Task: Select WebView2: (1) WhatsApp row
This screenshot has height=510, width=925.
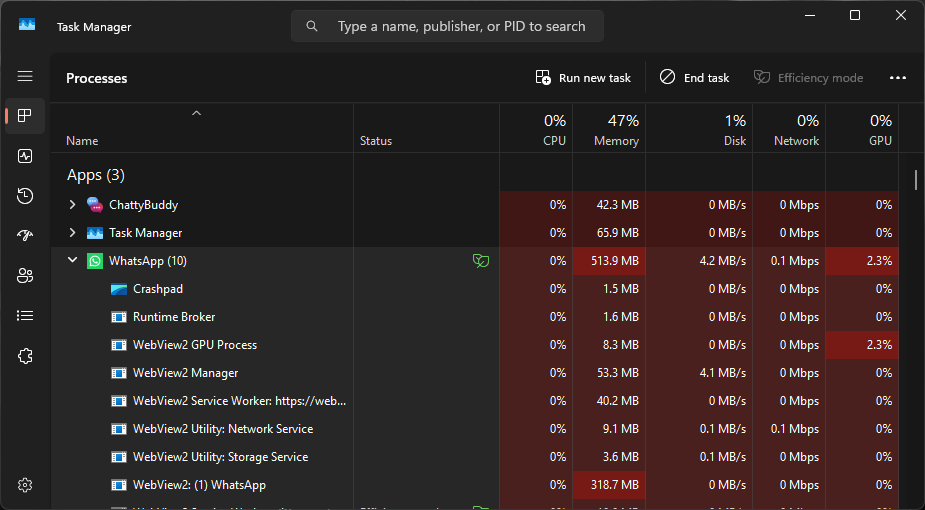Action: [475, 485]
